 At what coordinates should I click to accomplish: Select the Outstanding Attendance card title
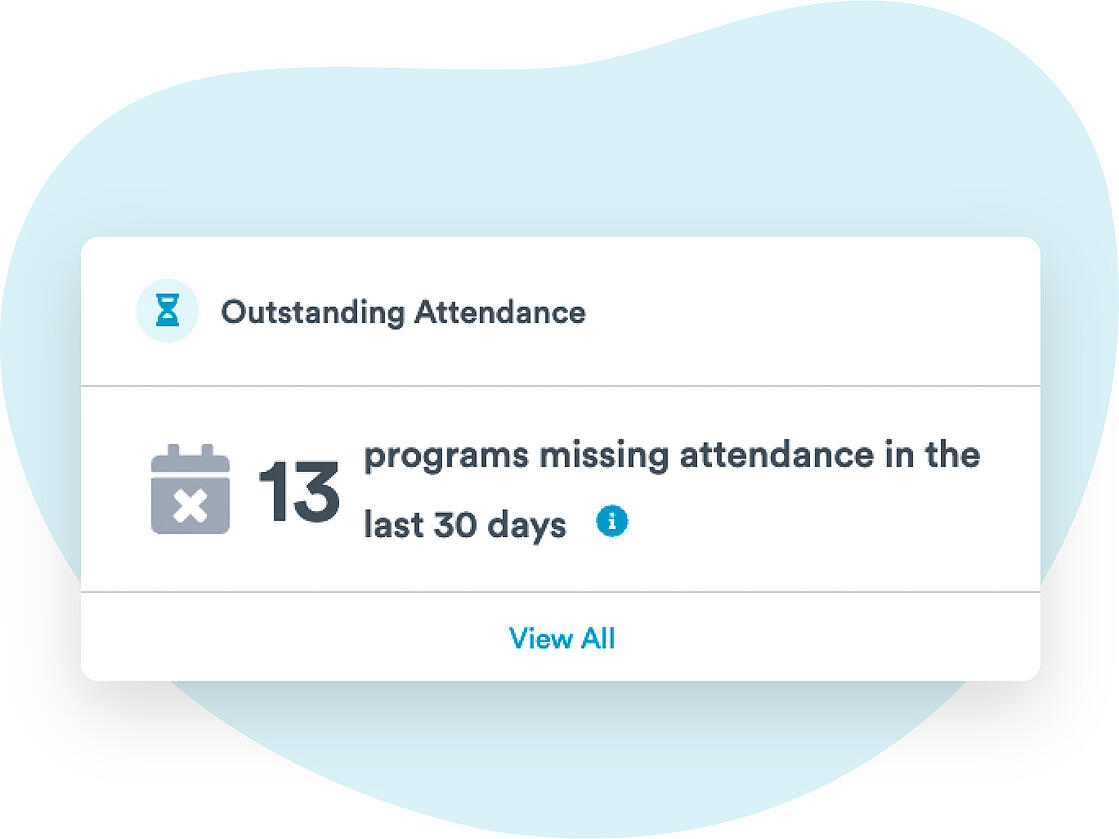click(404, 312)
